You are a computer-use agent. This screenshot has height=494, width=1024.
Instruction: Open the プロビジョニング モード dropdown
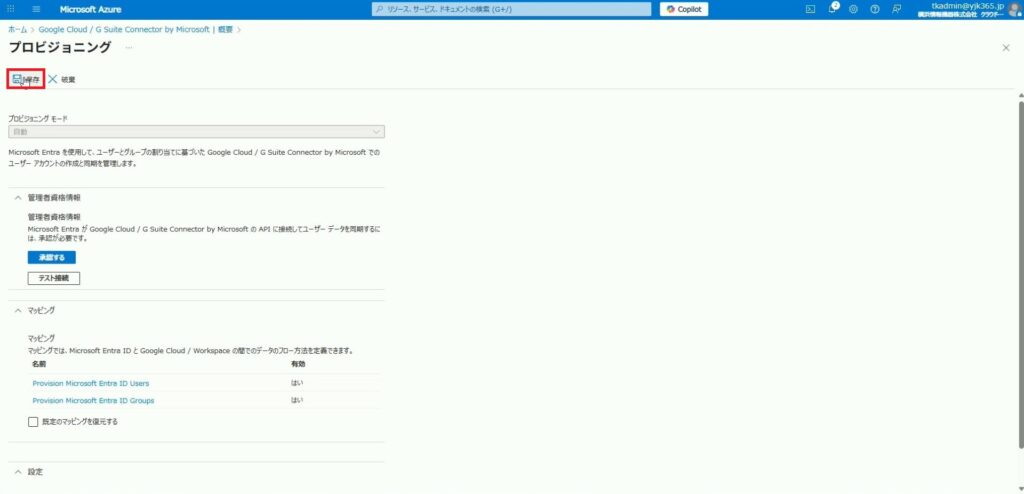(196, 131)
